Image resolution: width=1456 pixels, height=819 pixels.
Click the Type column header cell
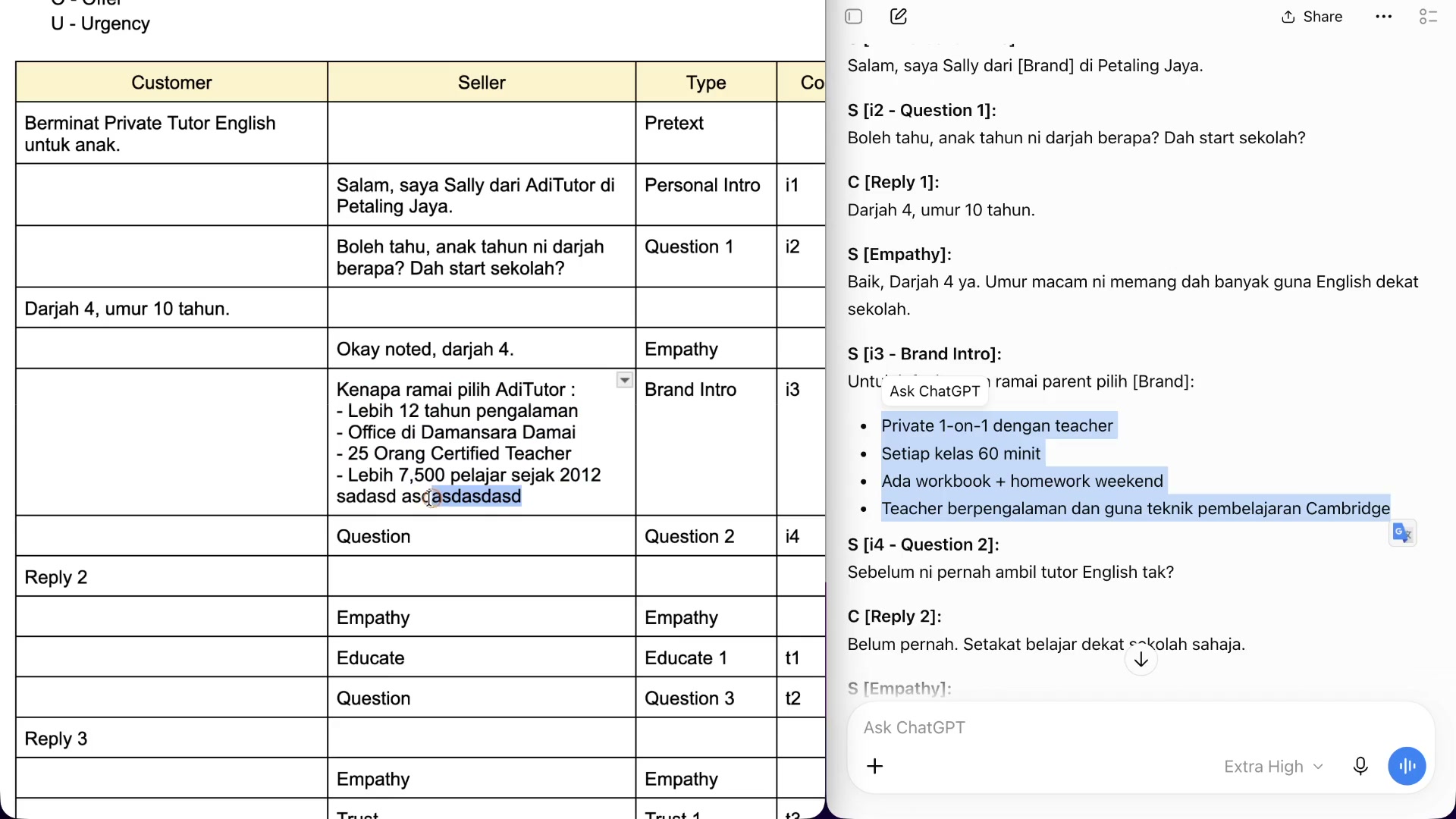click(x=706, y=82)
